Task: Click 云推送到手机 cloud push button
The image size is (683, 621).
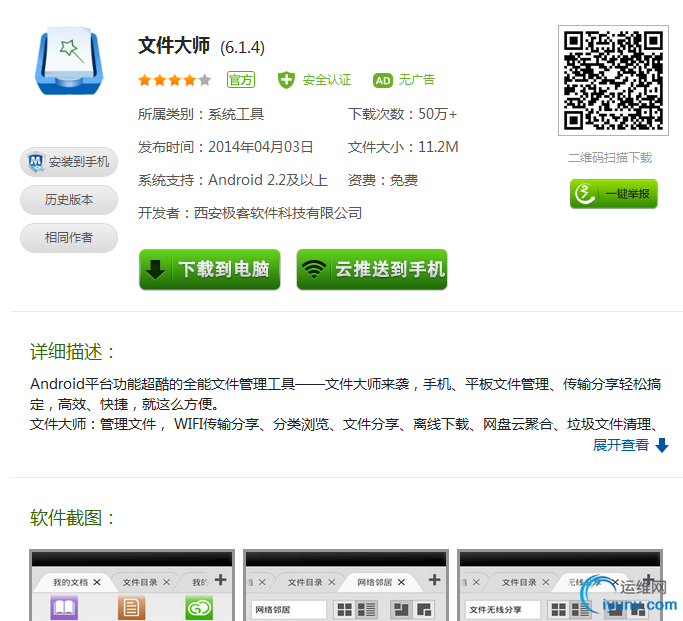Action: [x=372, y=269]
